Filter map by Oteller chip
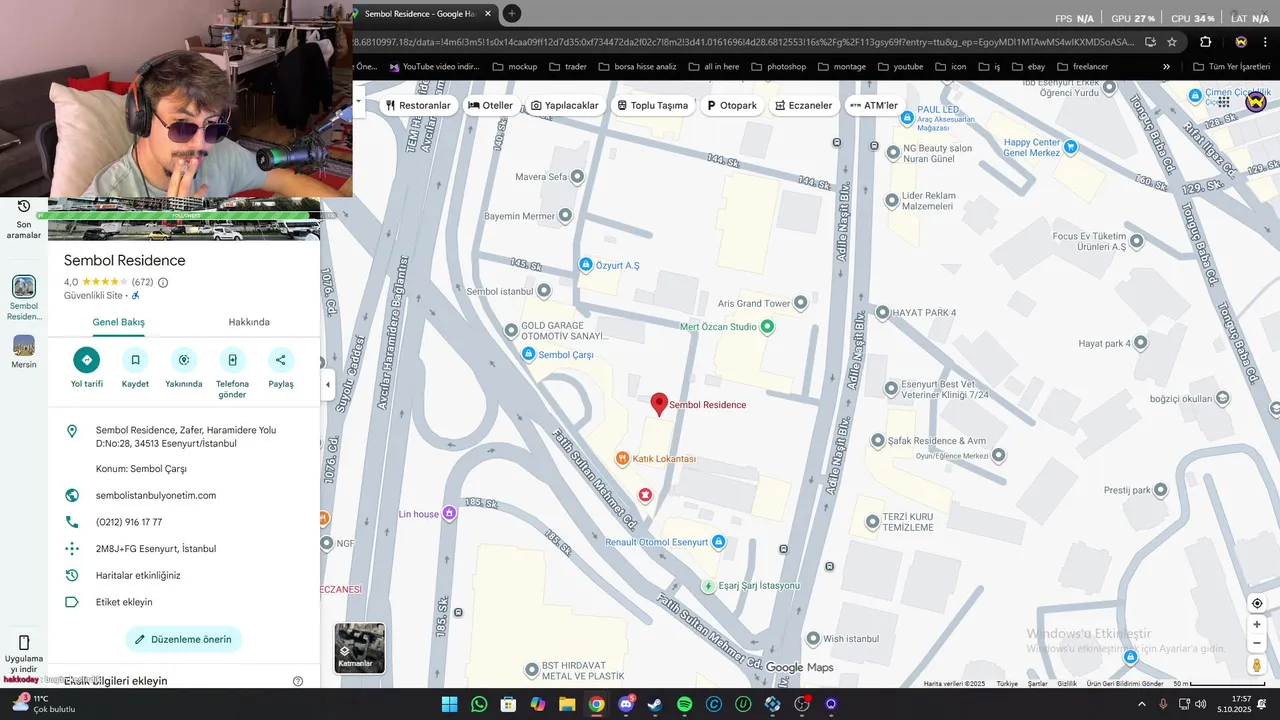 click(x=490, y=105)
